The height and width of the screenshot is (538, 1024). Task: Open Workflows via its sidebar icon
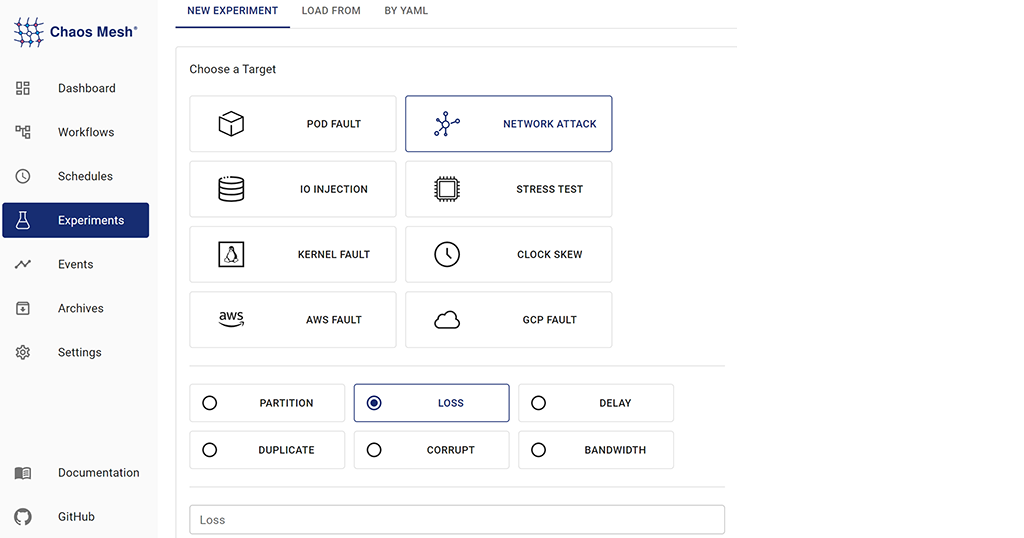click(23, 132)
